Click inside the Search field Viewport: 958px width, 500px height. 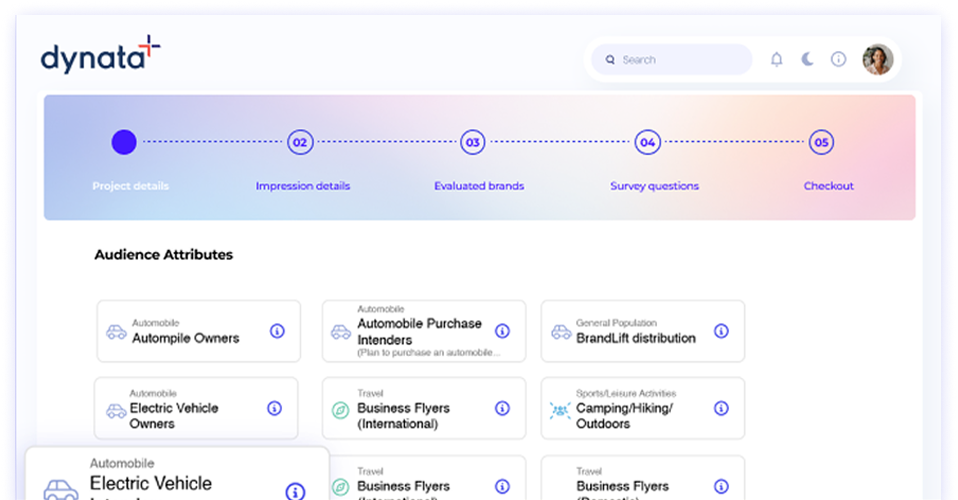click(680, 60)
